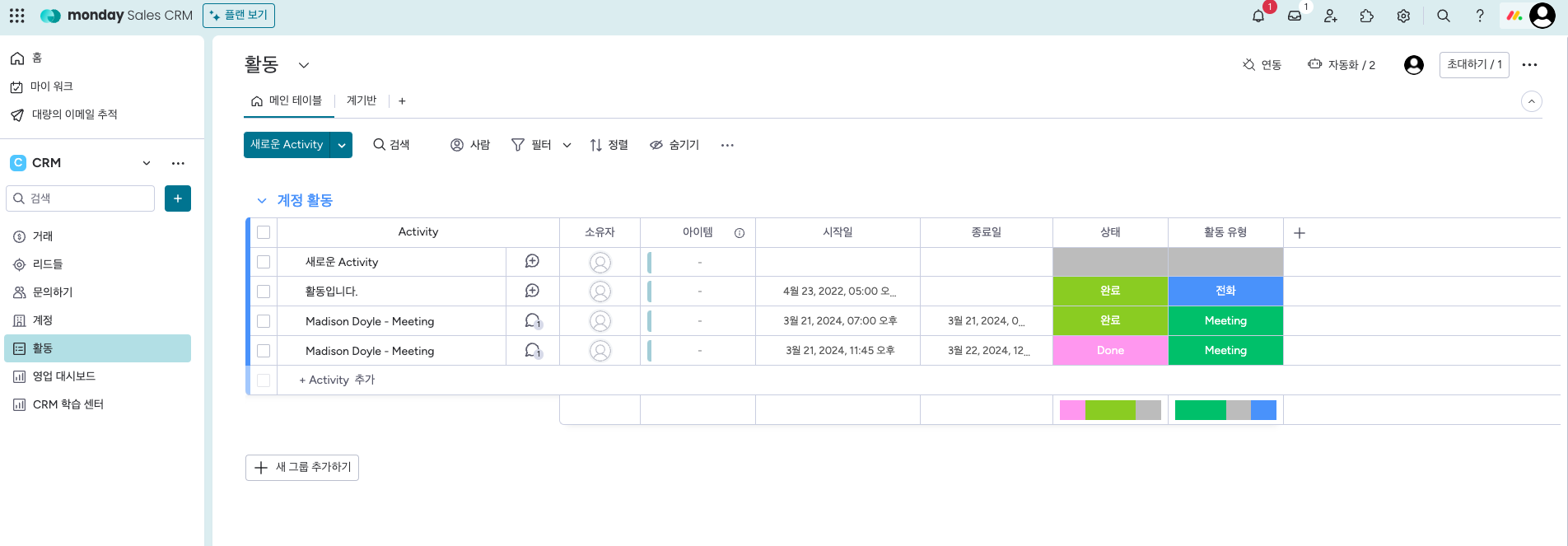Click the 새 그룹 추가하기 button
This screenshot has width=1568, height=546.
pyautogui.click(x=302, y=468)
